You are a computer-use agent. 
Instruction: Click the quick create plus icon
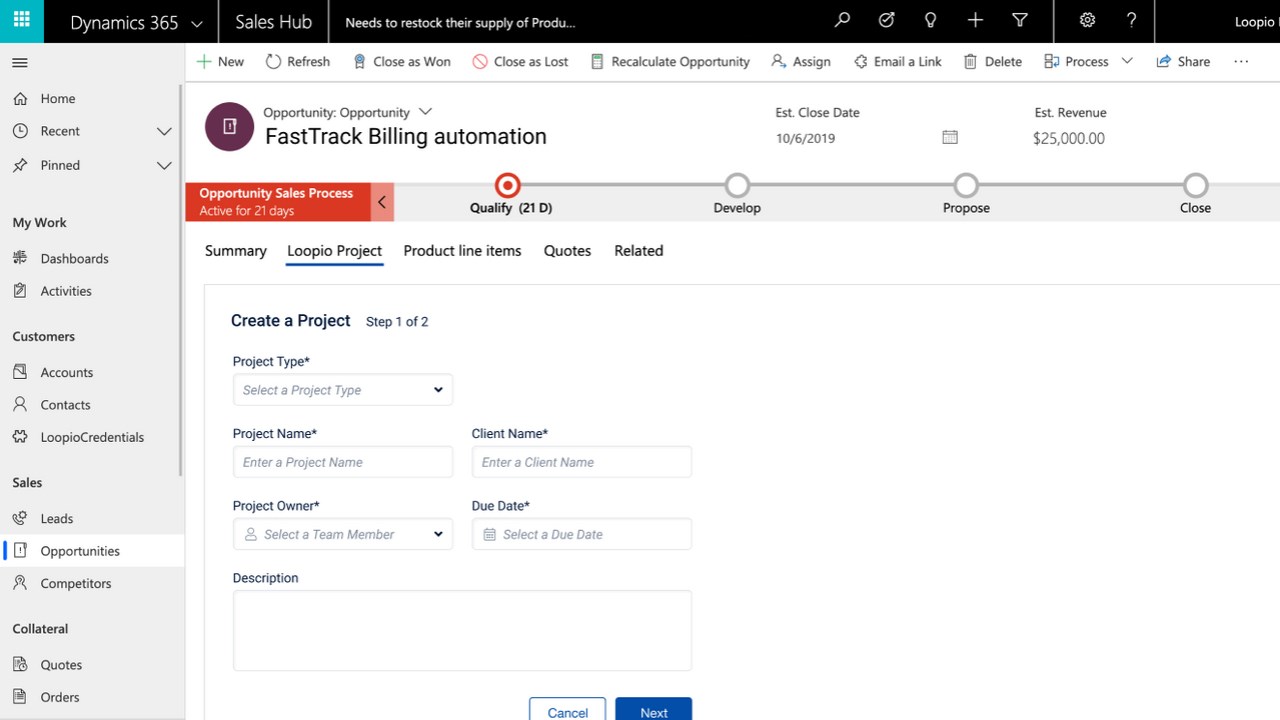coord(975,20)
